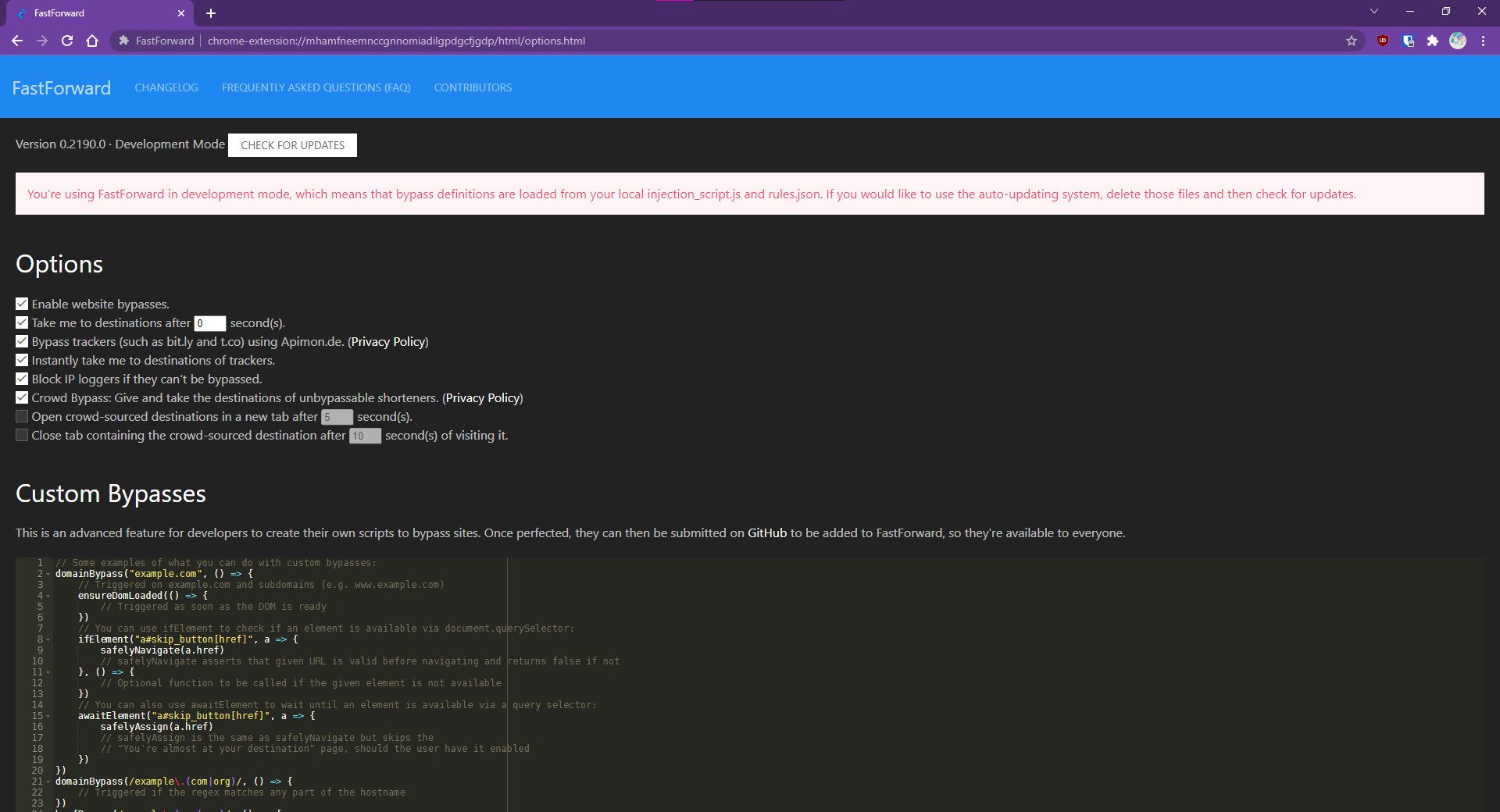This screenshot has width=1500, height=812.
Task: Click the development mode warning banner text
Action: point(691,194)
